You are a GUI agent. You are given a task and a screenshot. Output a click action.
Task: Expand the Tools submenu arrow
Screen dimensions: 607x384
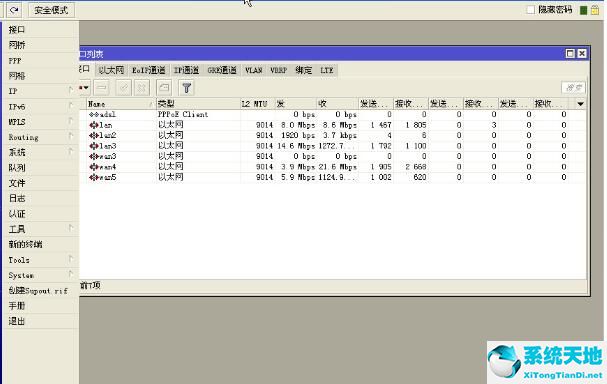click(70, 259)
